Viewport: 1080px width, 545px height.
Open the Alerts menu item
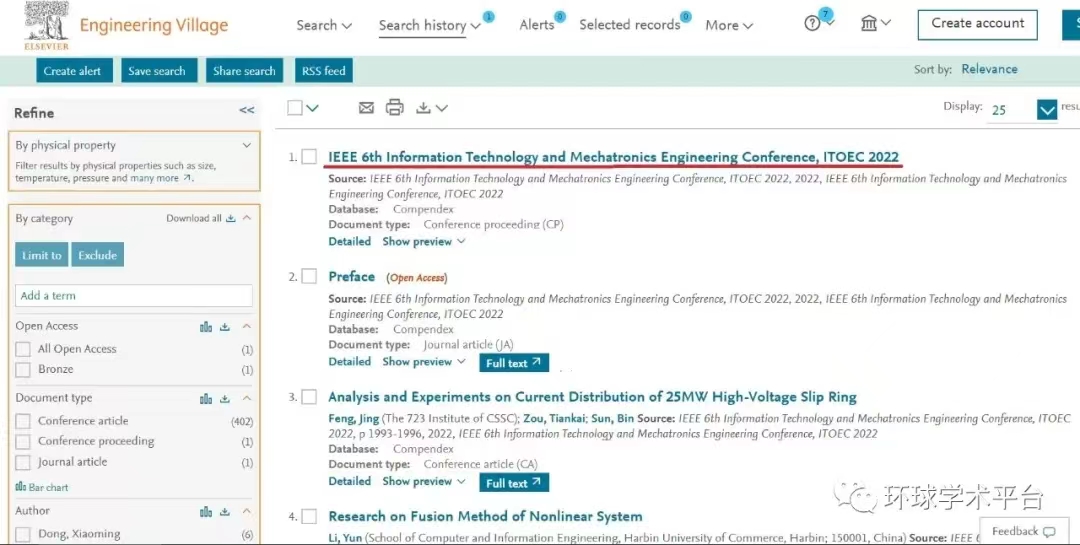pos(537,25)
